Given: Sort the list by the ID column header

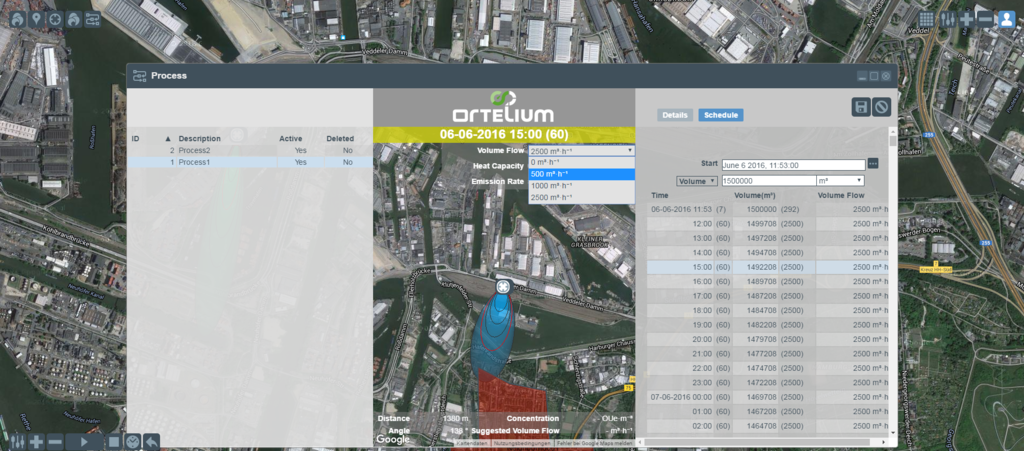Looking at the screenshot, I should coord(136,138).
